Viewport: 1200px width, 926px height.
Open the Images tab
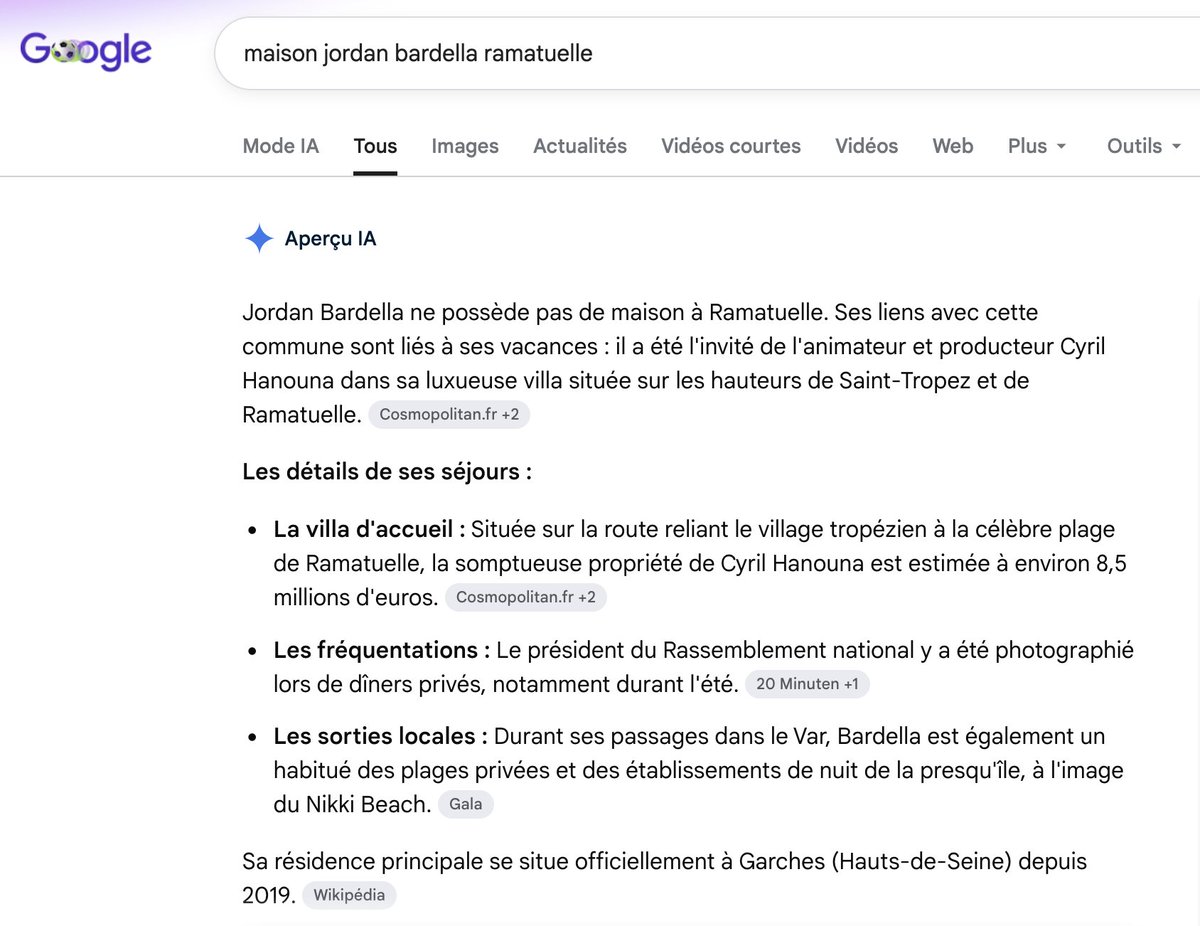click(x=465, y=146)
